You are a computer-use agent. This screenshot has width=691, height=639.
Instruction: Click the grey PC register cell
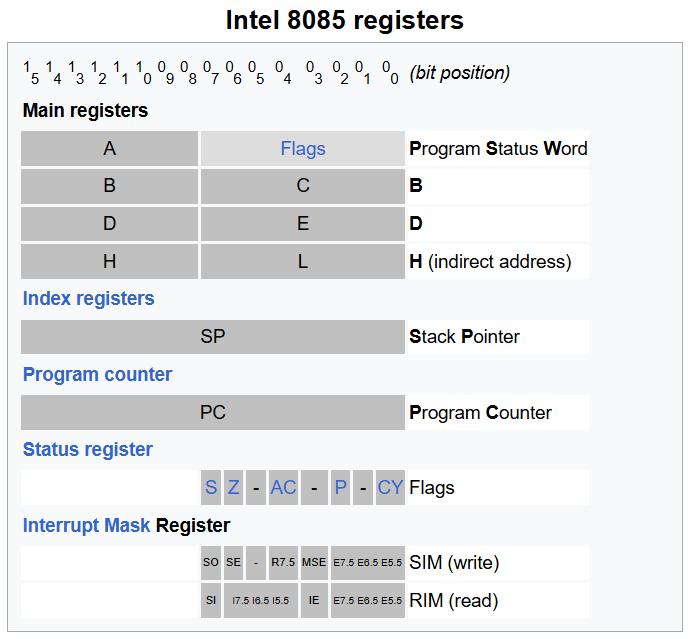(212, 412)
